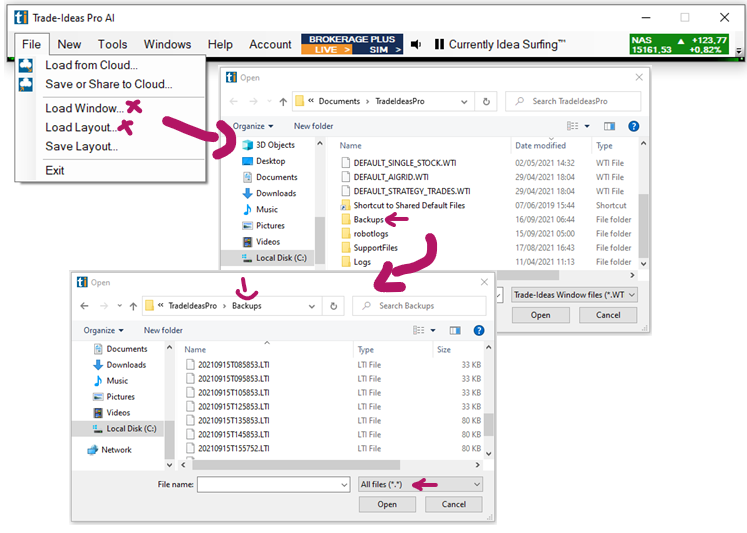
Task: Open the Backups folder in file list
Action: click(370, 219)
